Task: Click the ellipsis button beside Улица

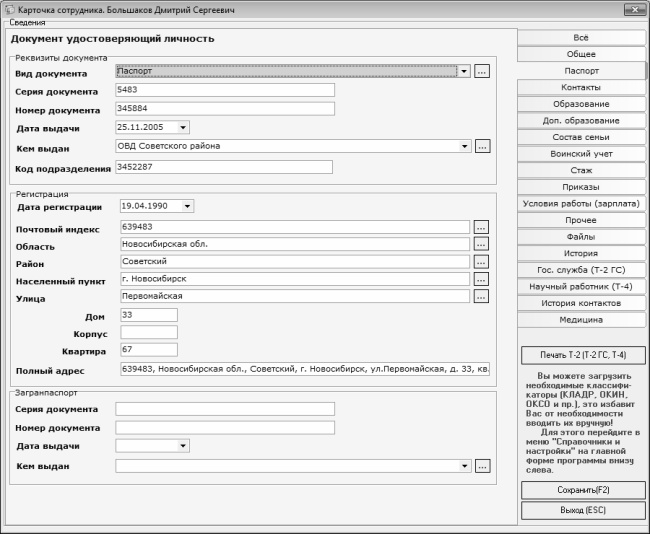Action: pos(481,296)
